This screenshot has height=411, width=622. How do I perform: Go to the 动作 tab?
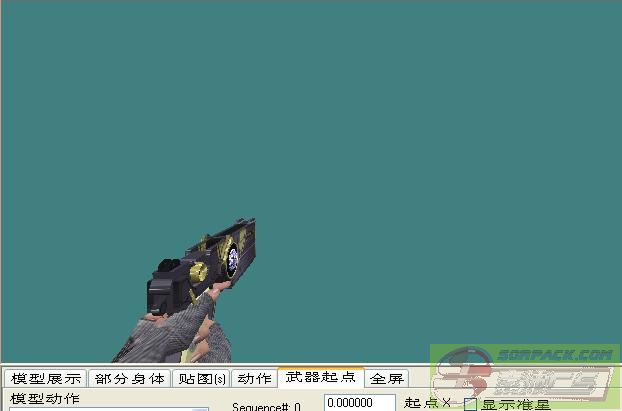[x=254, y=379]
